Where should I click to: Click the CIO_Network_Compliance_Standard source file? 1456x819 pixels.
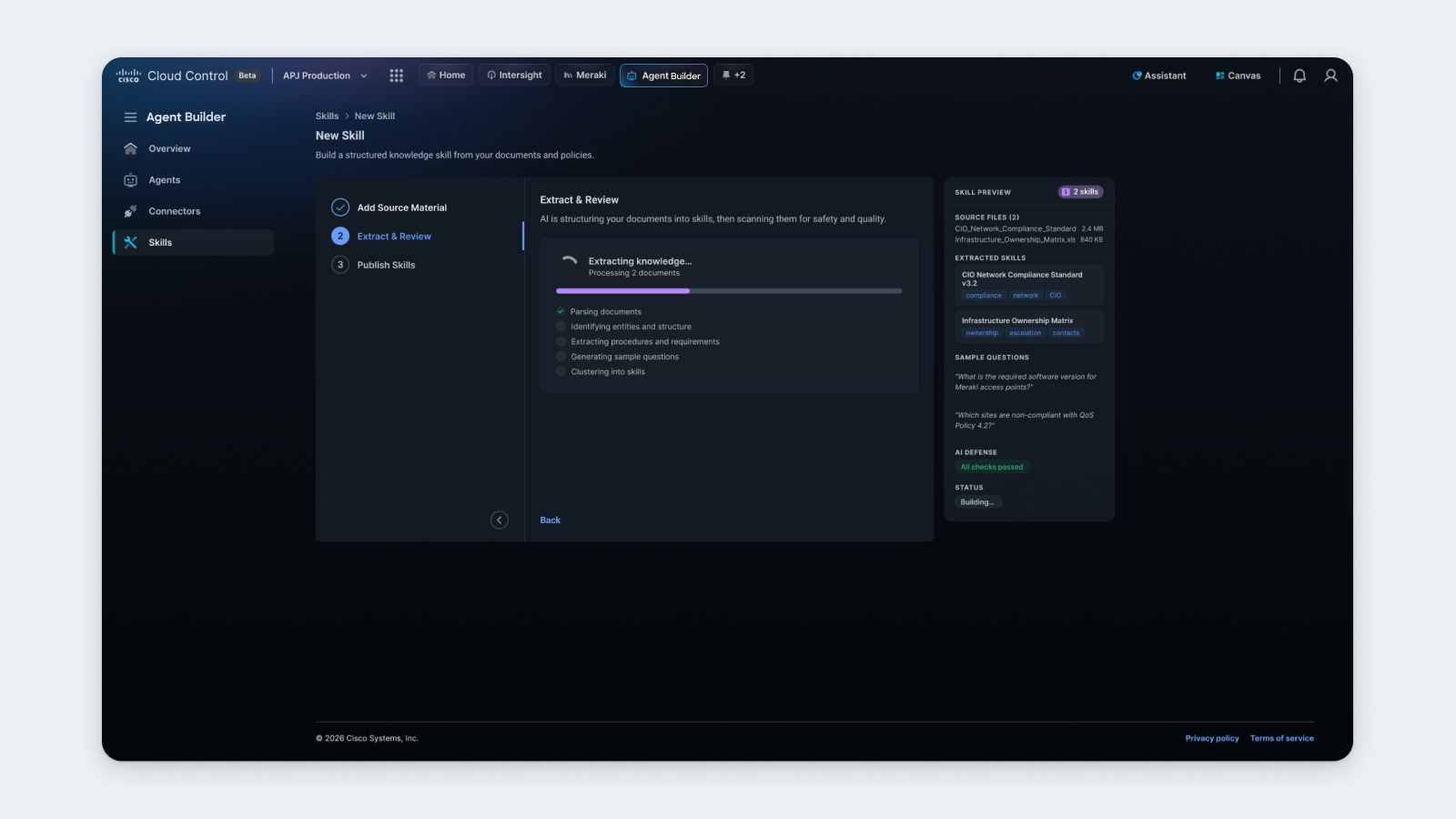point(1029,228)
